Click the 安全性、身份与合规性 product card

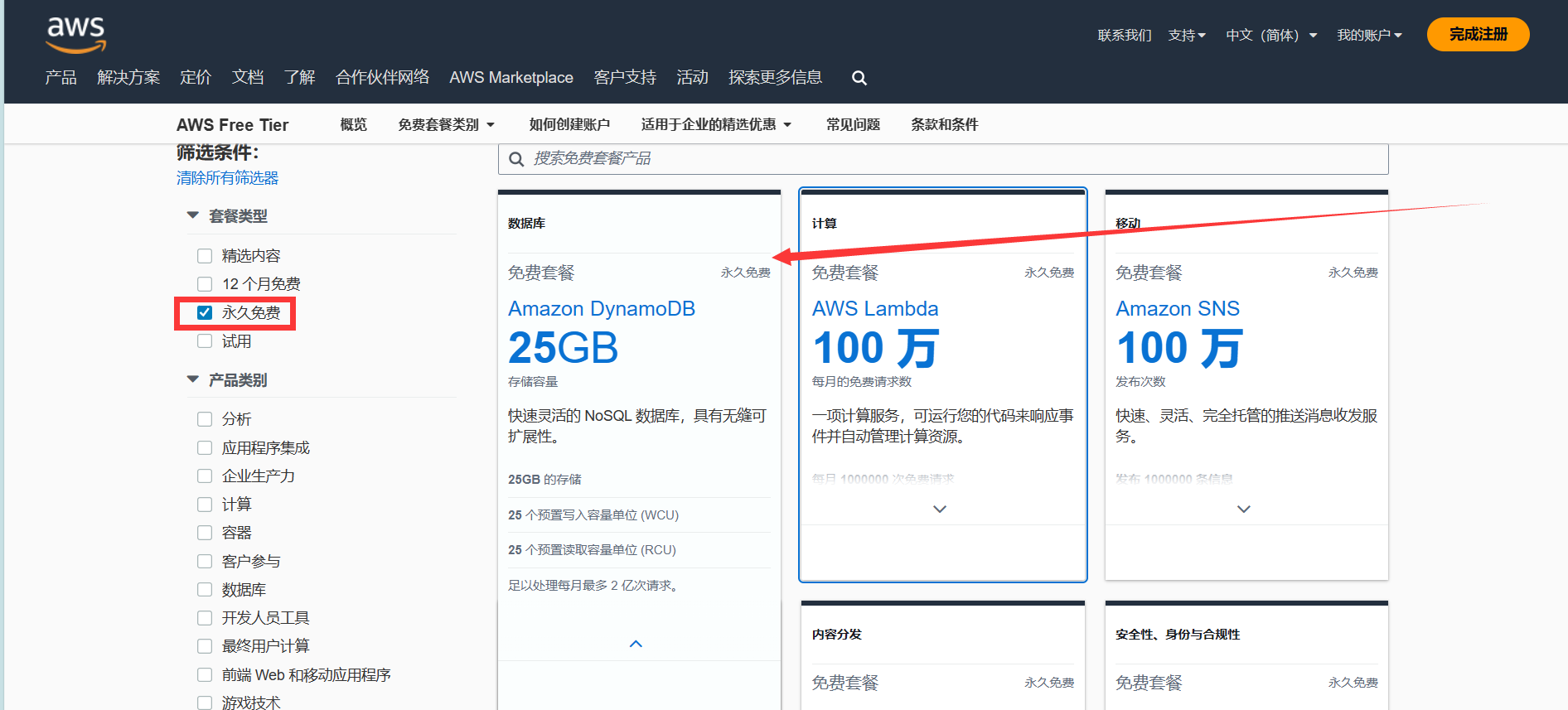(x=1246, y=655)
